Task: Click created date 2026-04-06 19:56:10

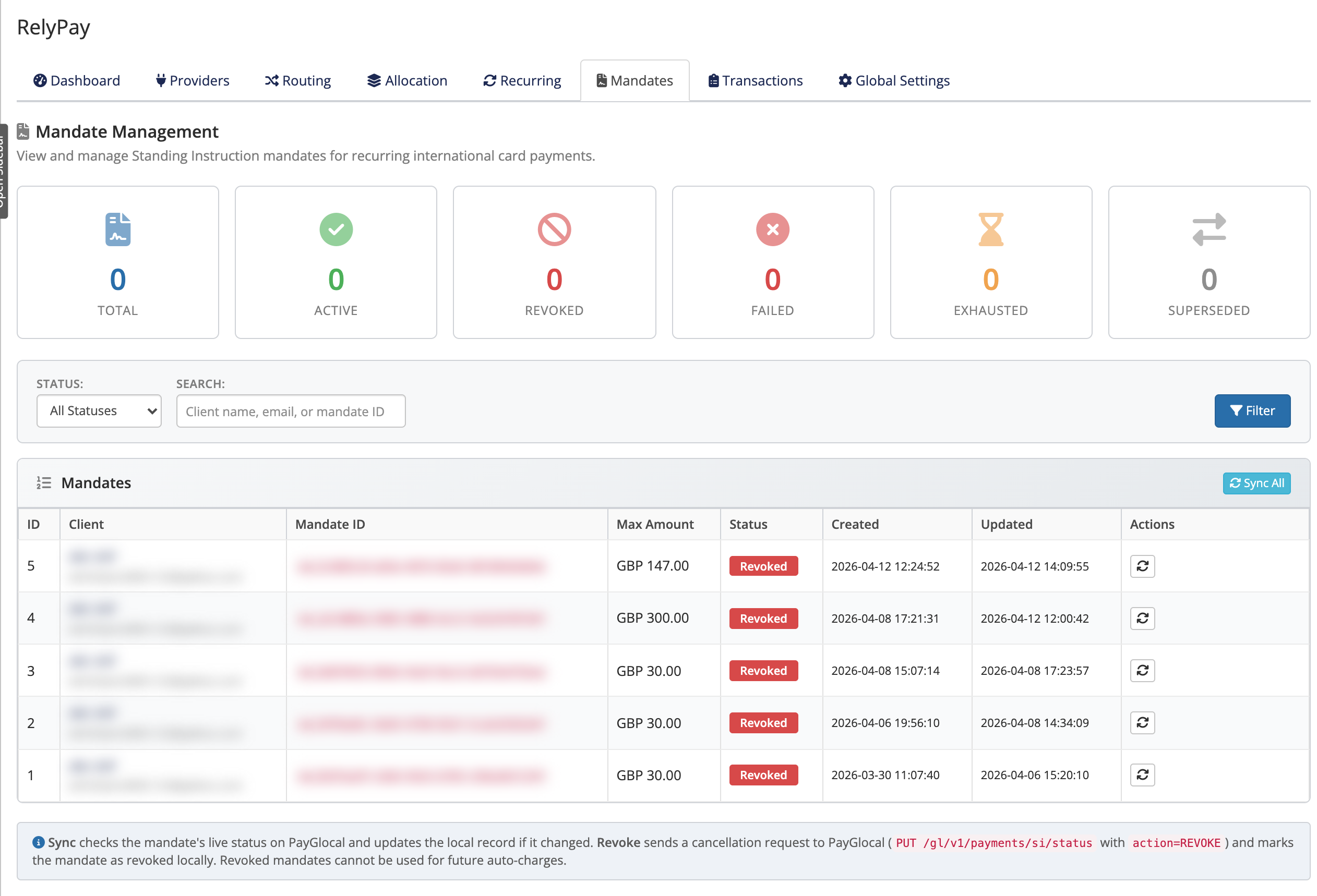Action: pyautogui.click(x=885, y=722)
